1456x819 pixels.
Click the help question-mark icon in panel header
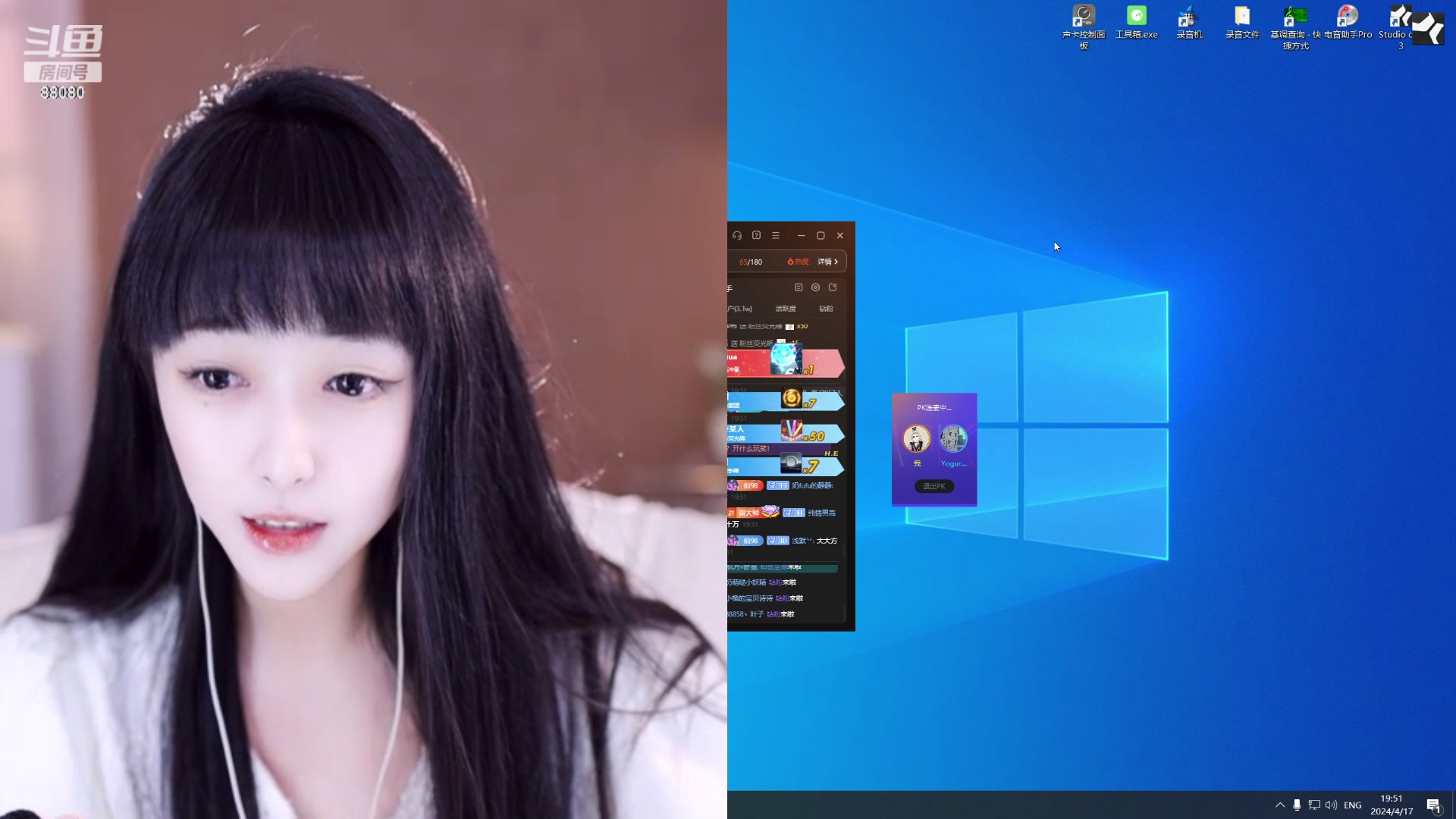[756, 236]
